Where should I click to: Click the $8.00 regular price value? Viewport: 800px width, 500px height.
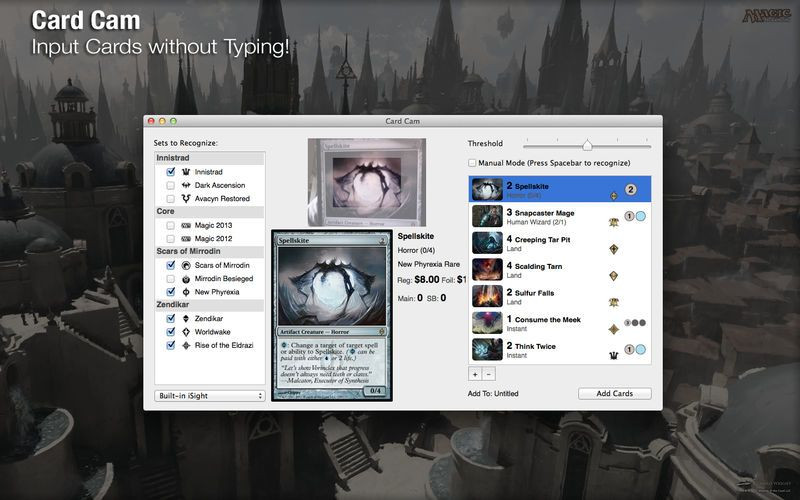427,280
